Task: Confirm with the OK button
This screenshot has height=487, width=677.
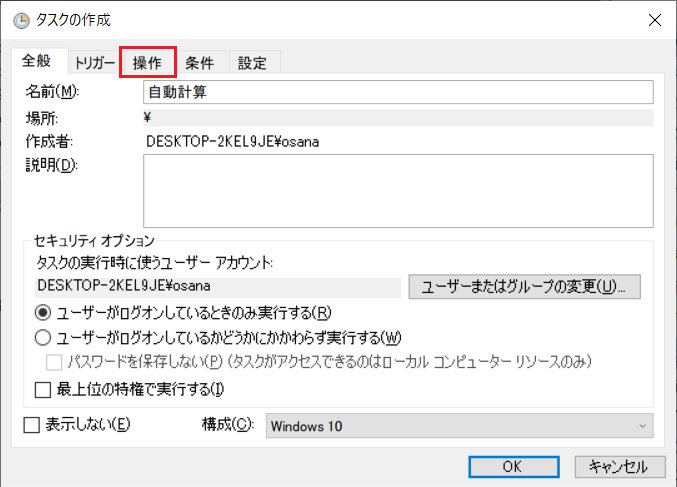Action: pyautogui.click(x=514, y=467)
